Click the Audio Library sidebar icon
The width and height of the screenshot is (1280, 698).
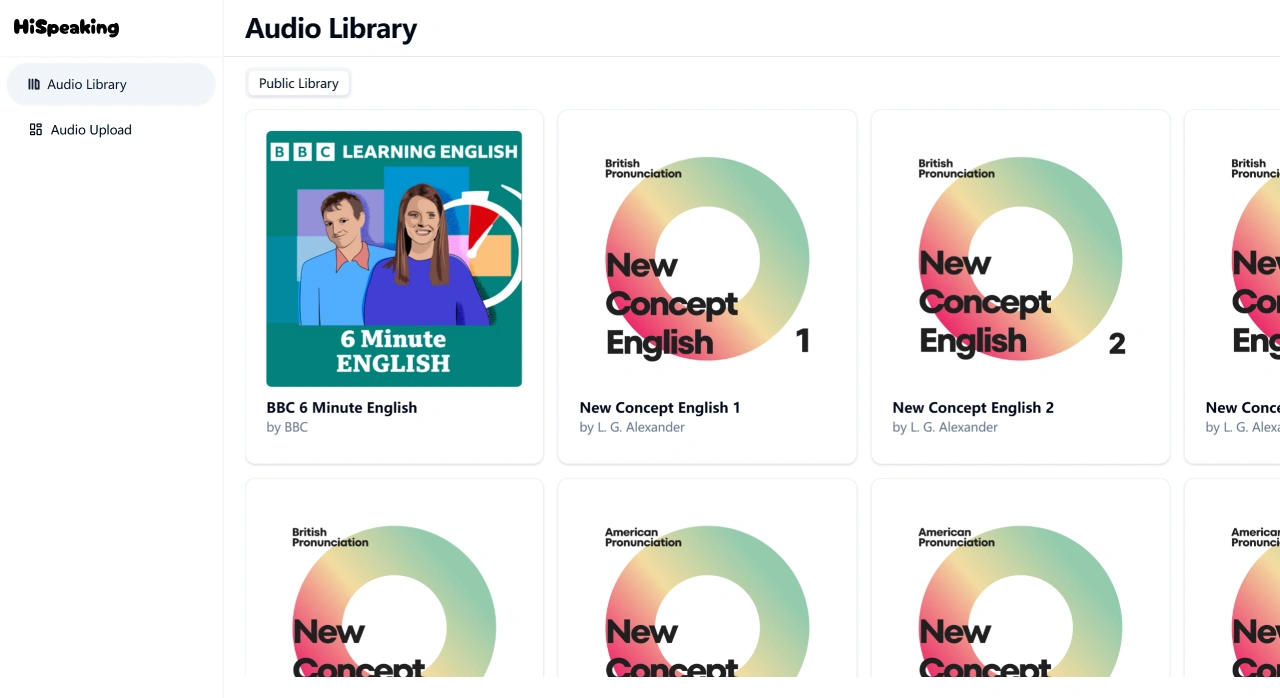pos(34,84)
